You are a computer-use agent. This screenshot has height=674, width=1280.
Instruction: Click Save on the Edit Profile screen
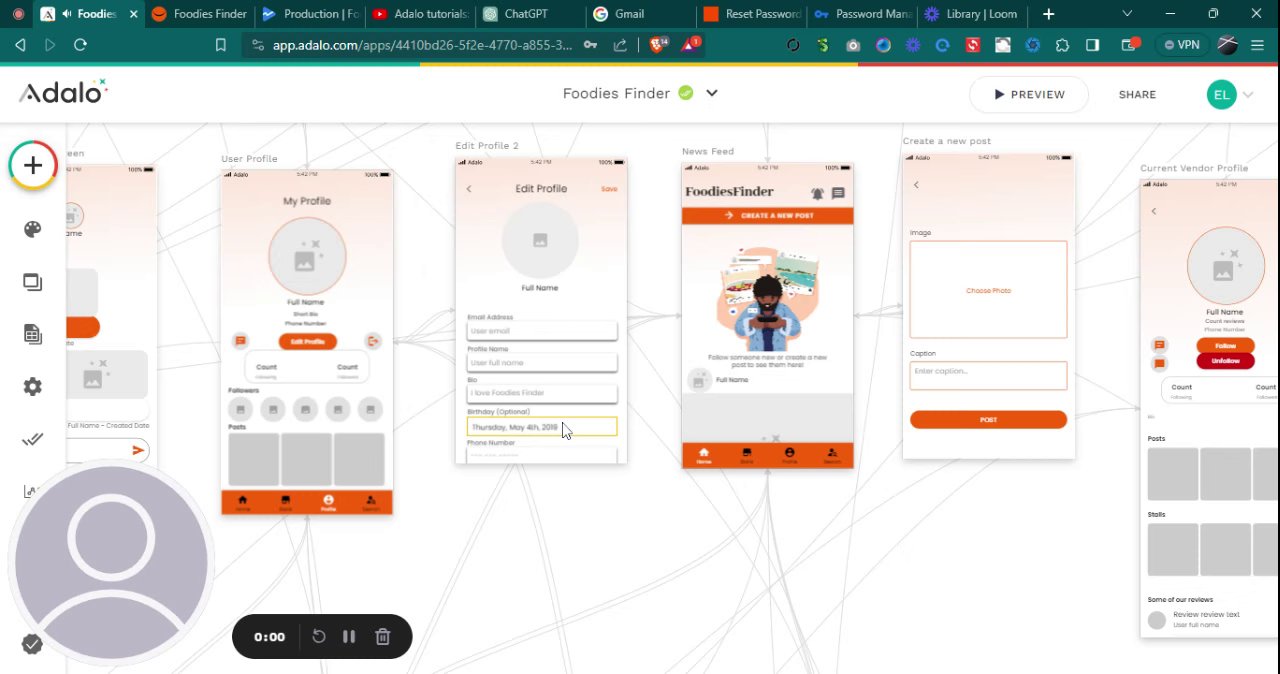click(609, 189)
